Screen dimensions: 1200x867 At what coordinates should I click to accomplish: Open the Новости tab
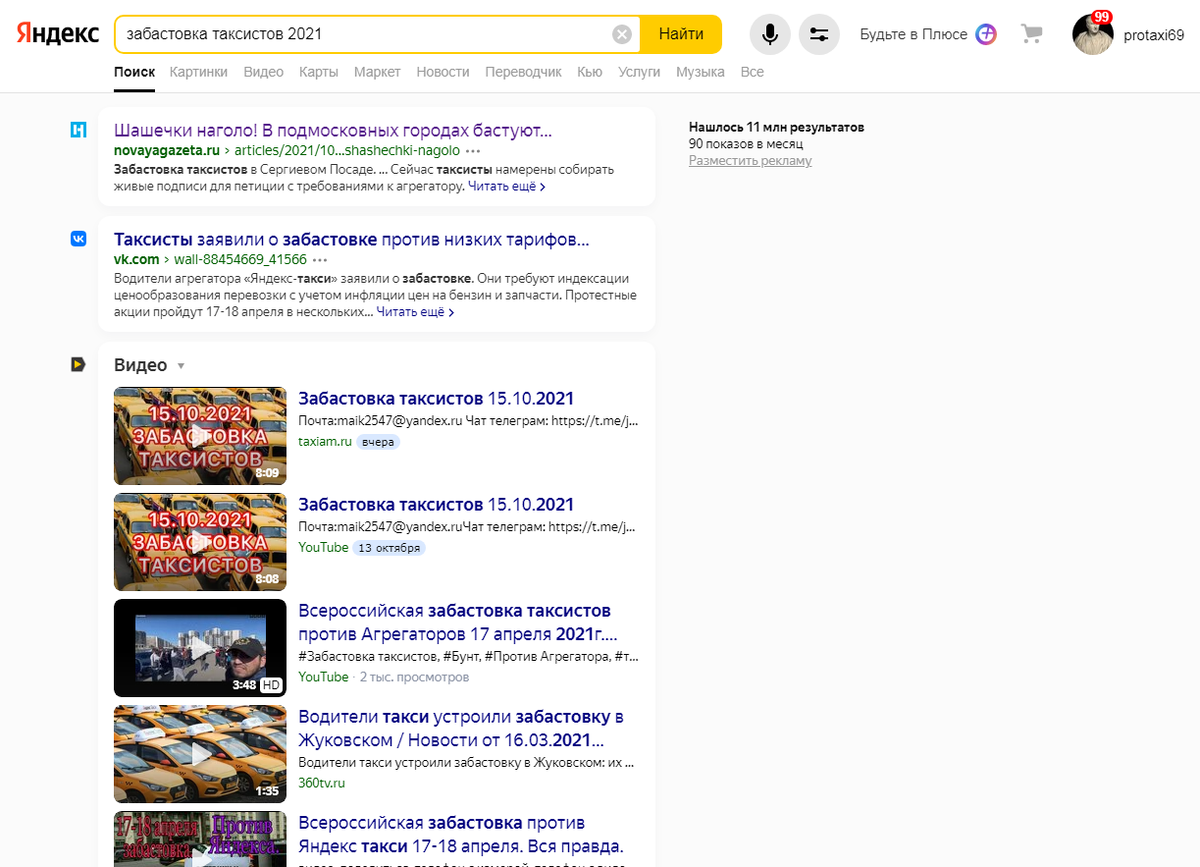[x=443, y=72]
